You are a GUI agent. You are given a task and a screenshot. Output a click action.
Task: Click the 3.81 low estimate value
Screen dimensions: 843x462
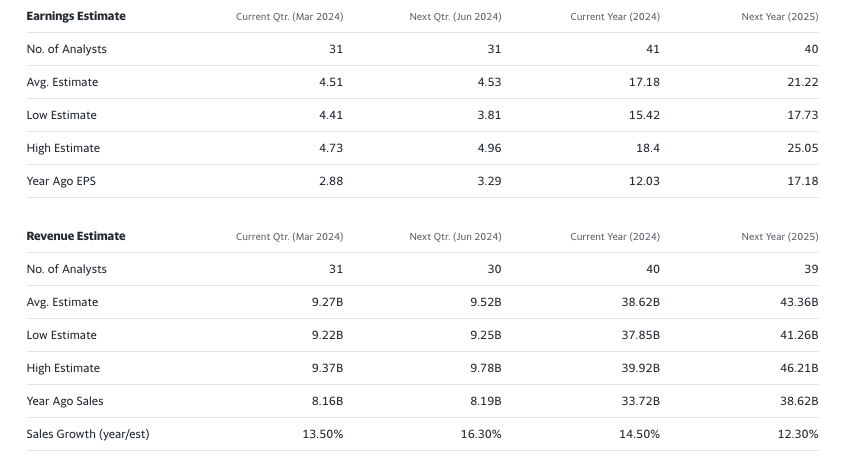coord(489,115)
